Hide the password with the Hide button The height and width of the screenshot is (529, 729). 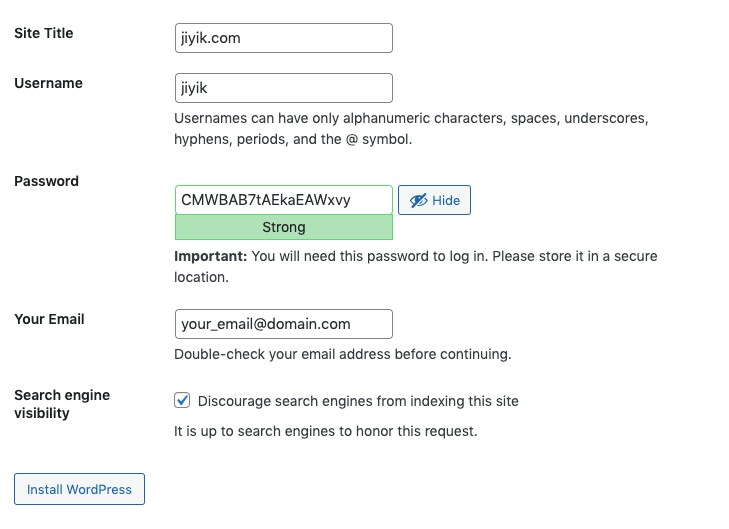[434, 200]
